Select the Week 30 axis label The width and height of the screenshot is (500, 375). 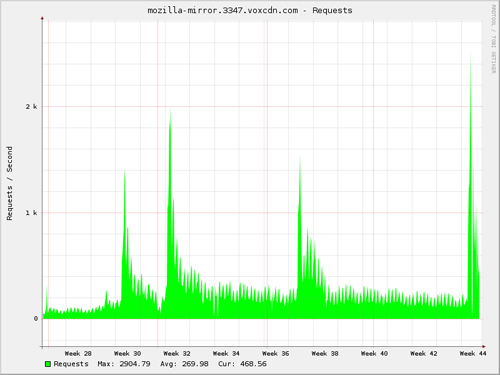tap(127, 354)
